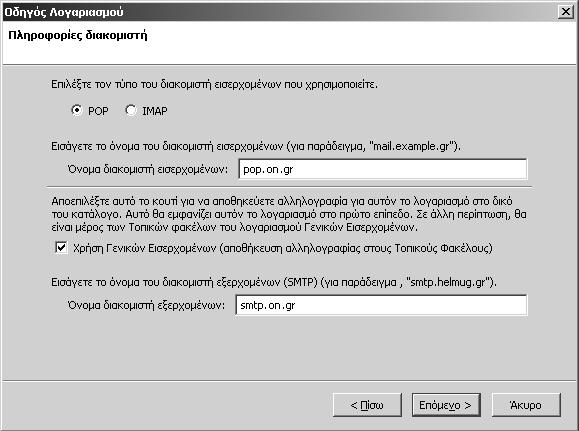Click the POP text label
The image size is (579, 431).
click(98, 111)
